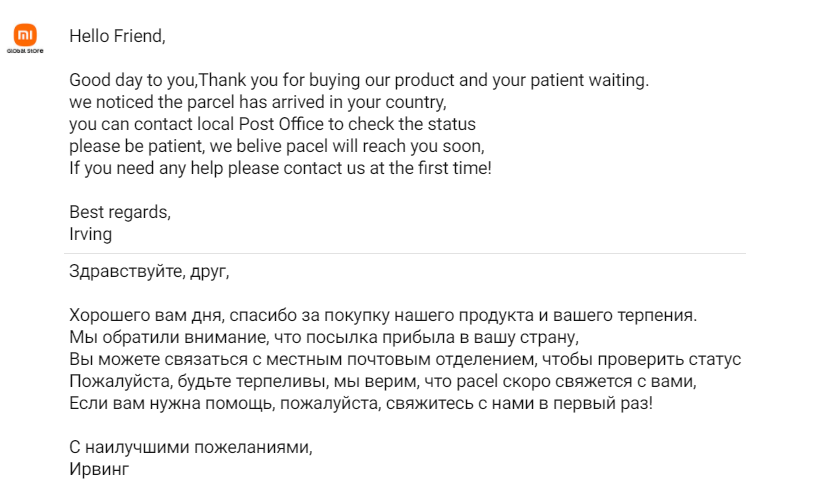Screen dimensions: 833x486
Task: Click 'please be patient, we belive pacel' line
Action: [x=277, y=146]
